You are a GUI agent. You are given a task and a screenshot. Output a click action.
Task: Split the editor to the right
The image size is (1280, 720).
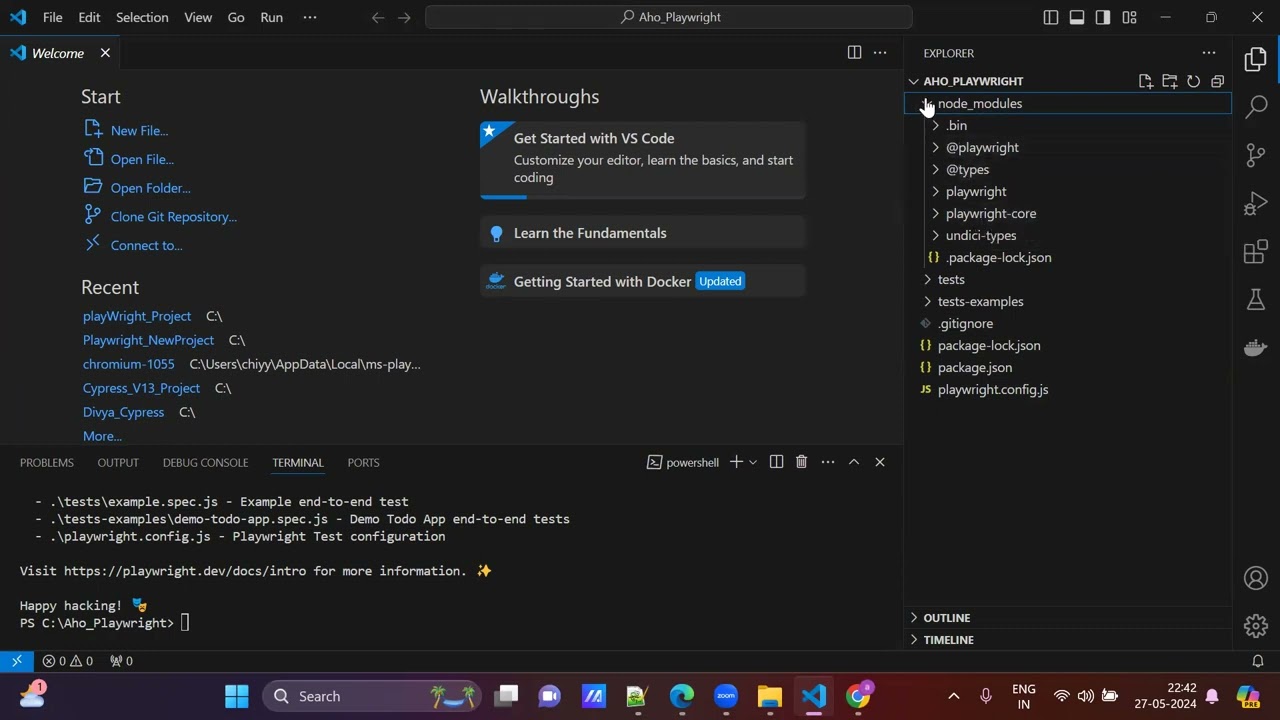coord(854,53)
